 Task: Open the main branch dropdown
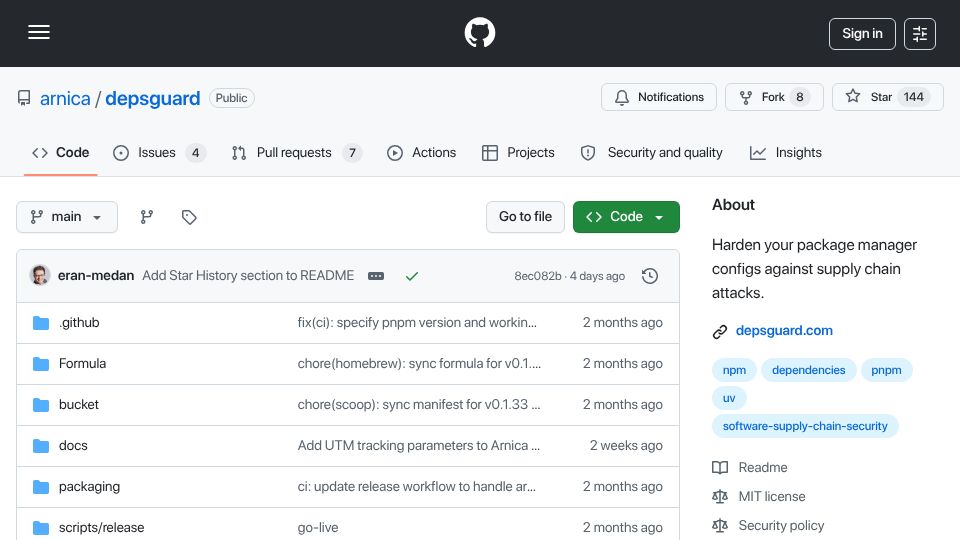[67, 217]
